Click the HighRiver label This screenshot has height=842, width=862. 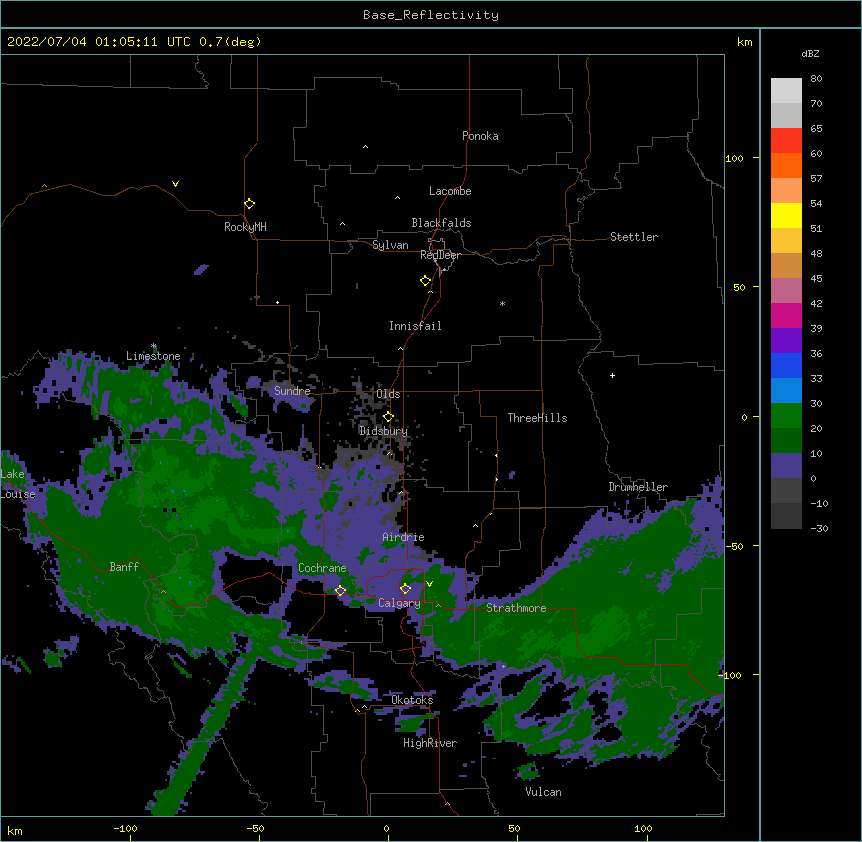pos(430,743)
